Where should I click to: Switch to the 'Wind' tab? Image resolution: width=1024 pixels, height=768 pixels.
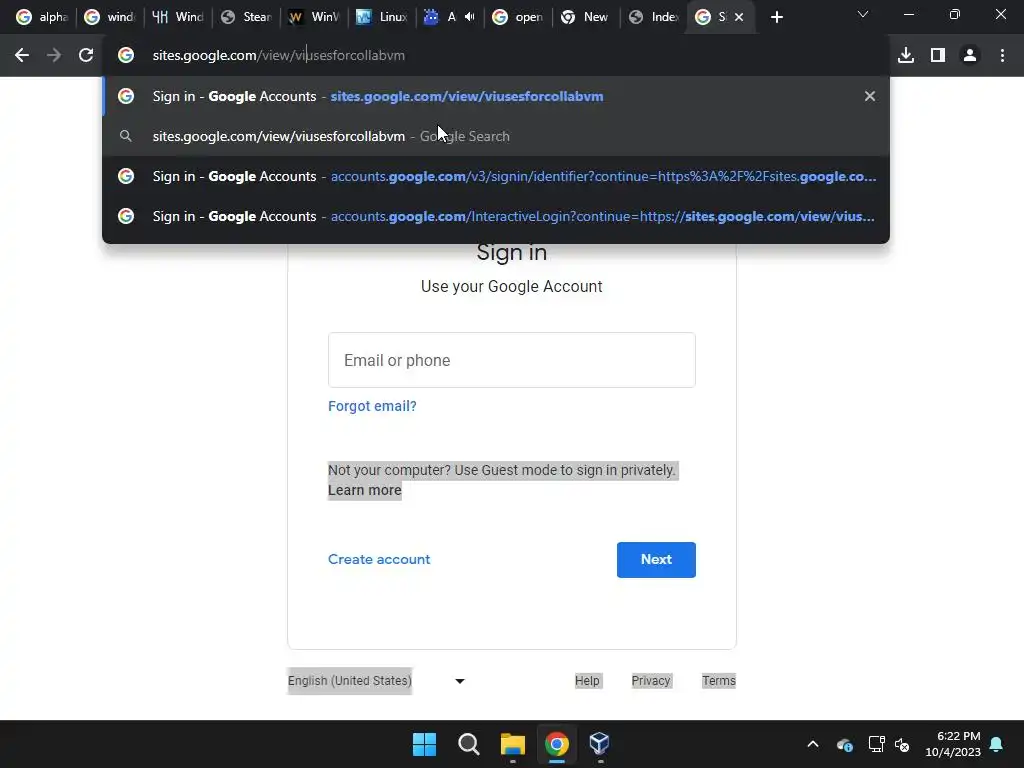click(178, 18)
